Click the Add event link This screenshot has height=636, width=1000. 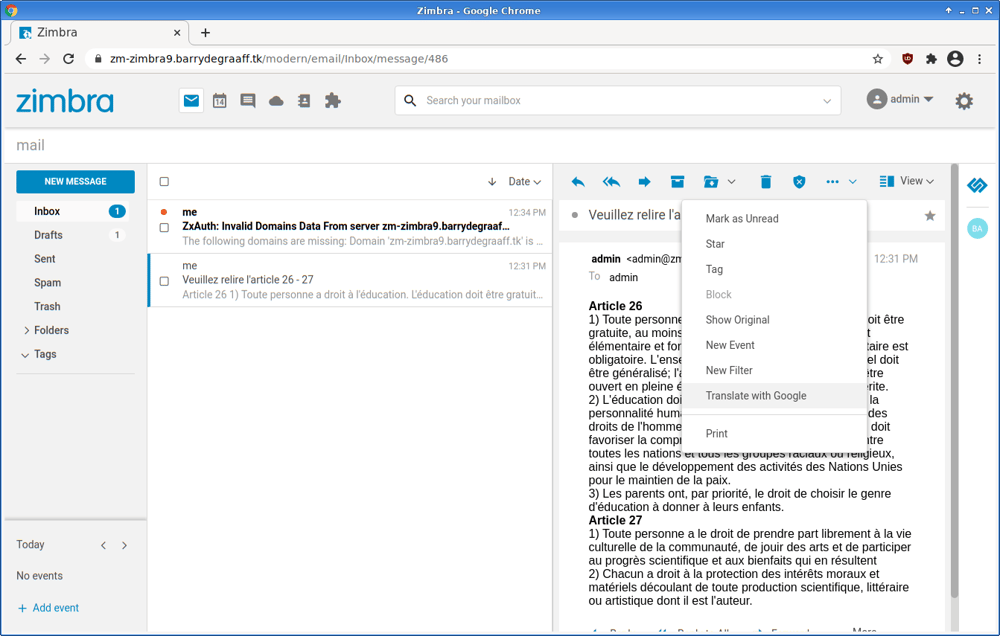point(48,607)
